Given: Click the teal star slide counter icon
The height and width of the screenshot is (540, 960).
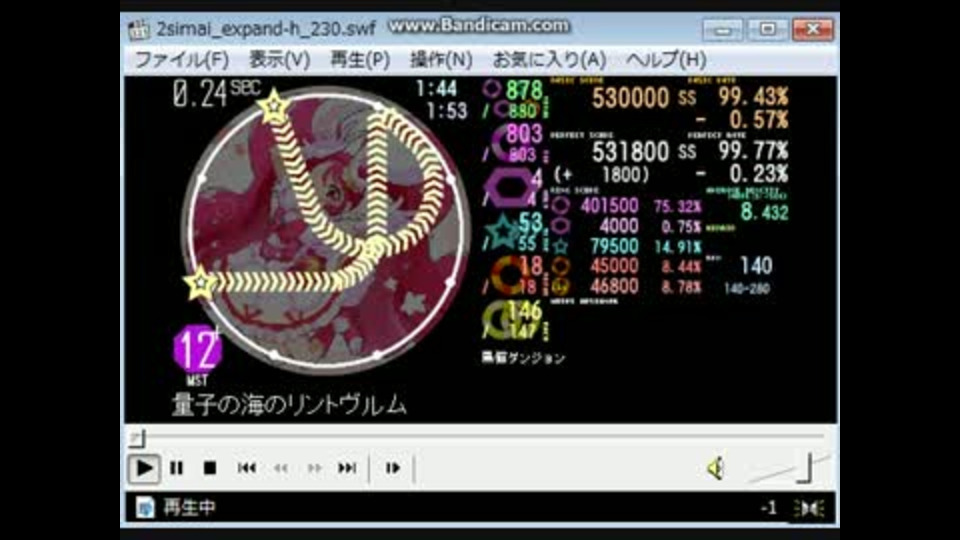Looking at the screenshot, I should [502, 231].
